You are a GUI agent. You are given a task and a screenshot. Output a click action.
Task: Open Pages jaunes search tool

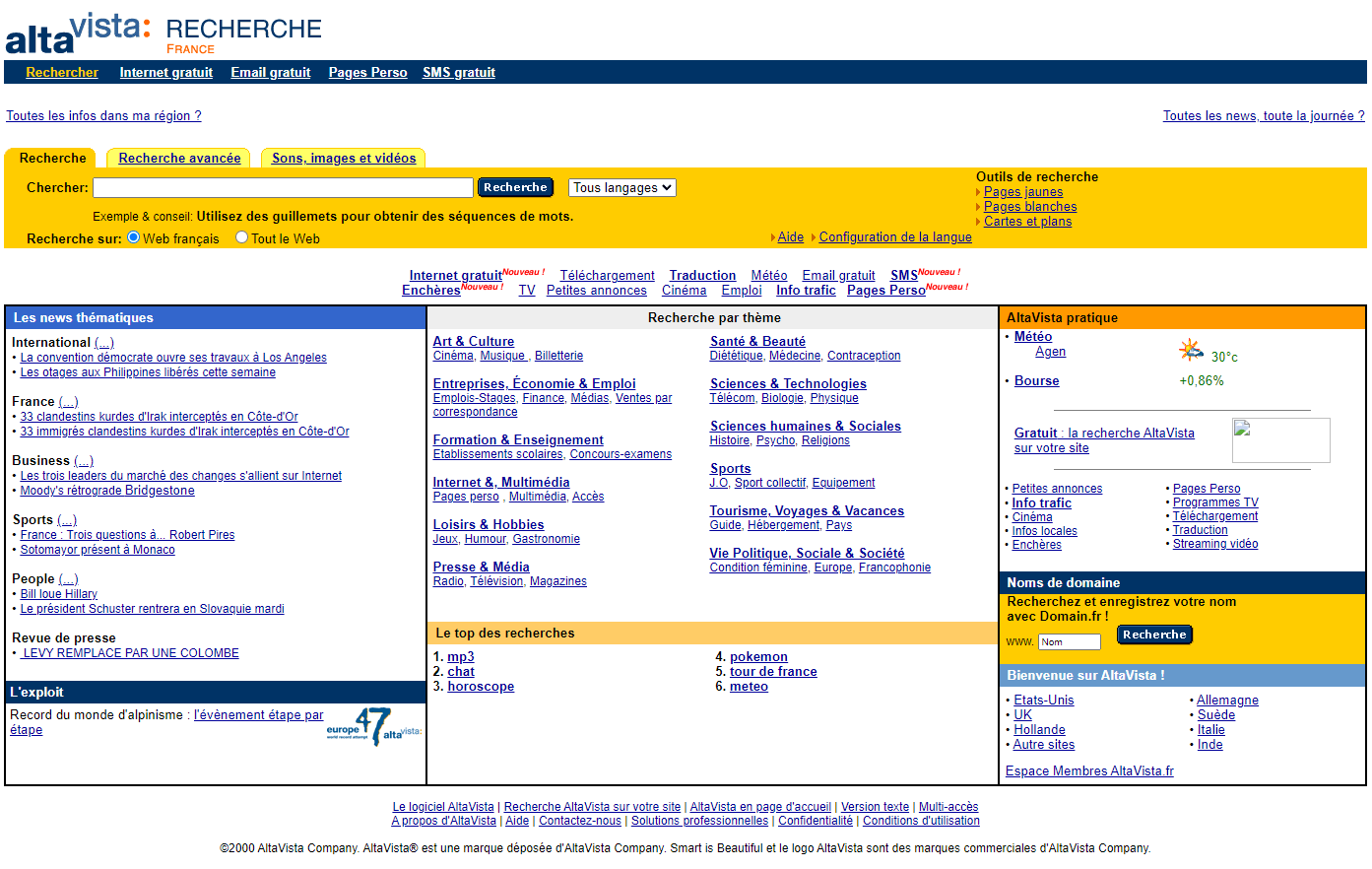tap(1023, 192)
